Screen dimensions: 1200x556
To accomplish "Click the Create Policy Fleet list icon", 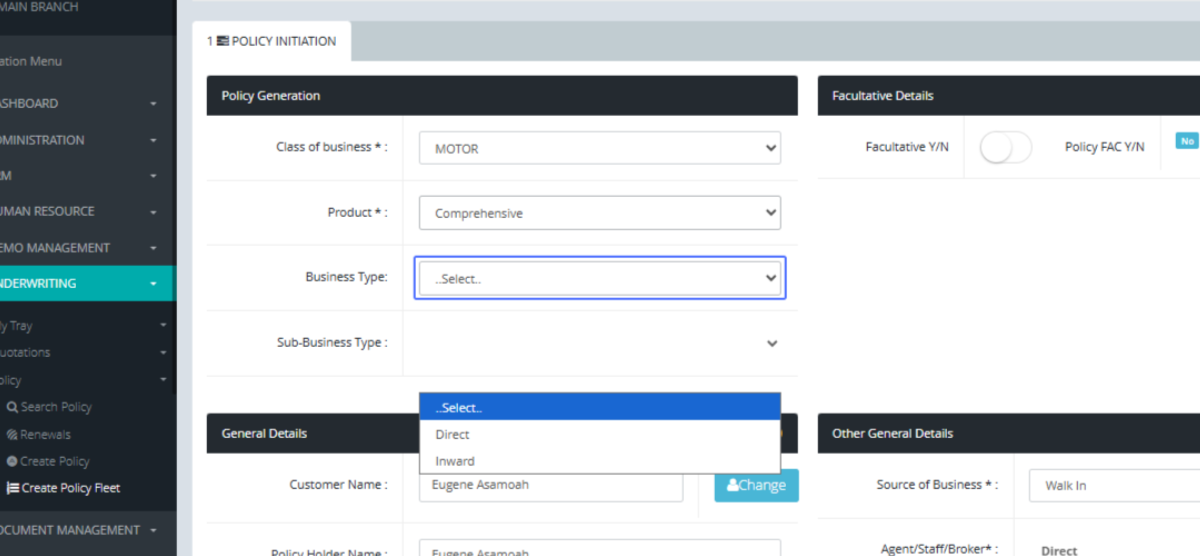I will [x=13, y=489].
